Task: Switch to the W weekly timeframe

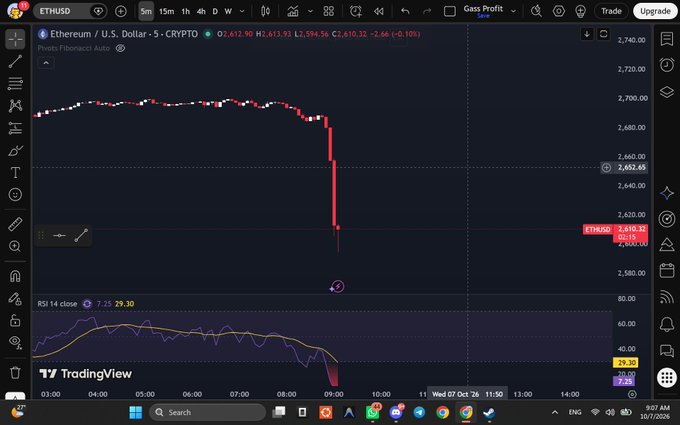Action: (x=228, y=11)
